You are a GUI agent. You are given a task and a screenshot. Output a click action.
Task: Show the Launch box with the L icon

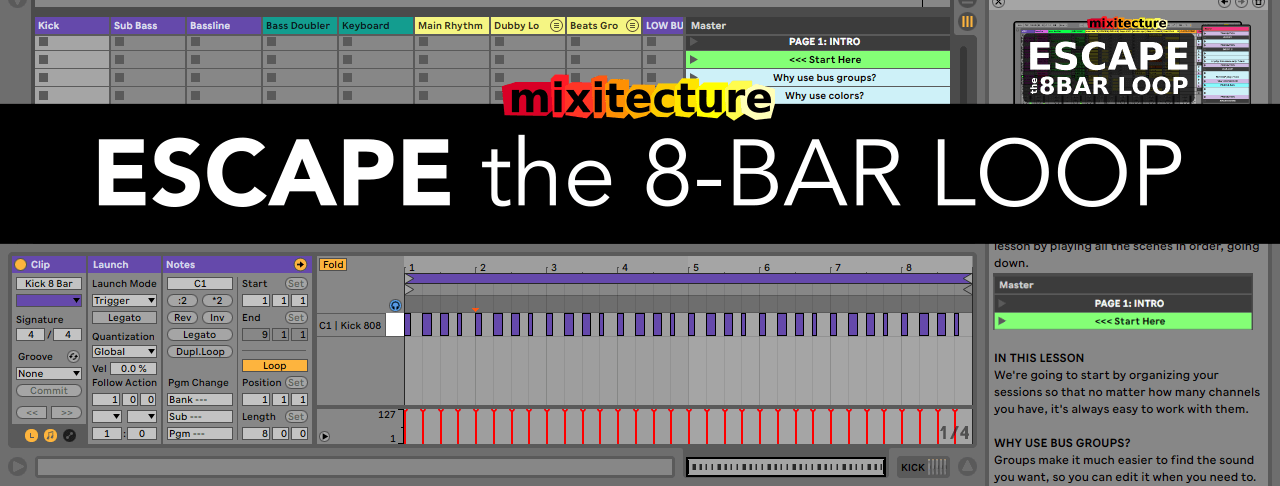point(31,435)
